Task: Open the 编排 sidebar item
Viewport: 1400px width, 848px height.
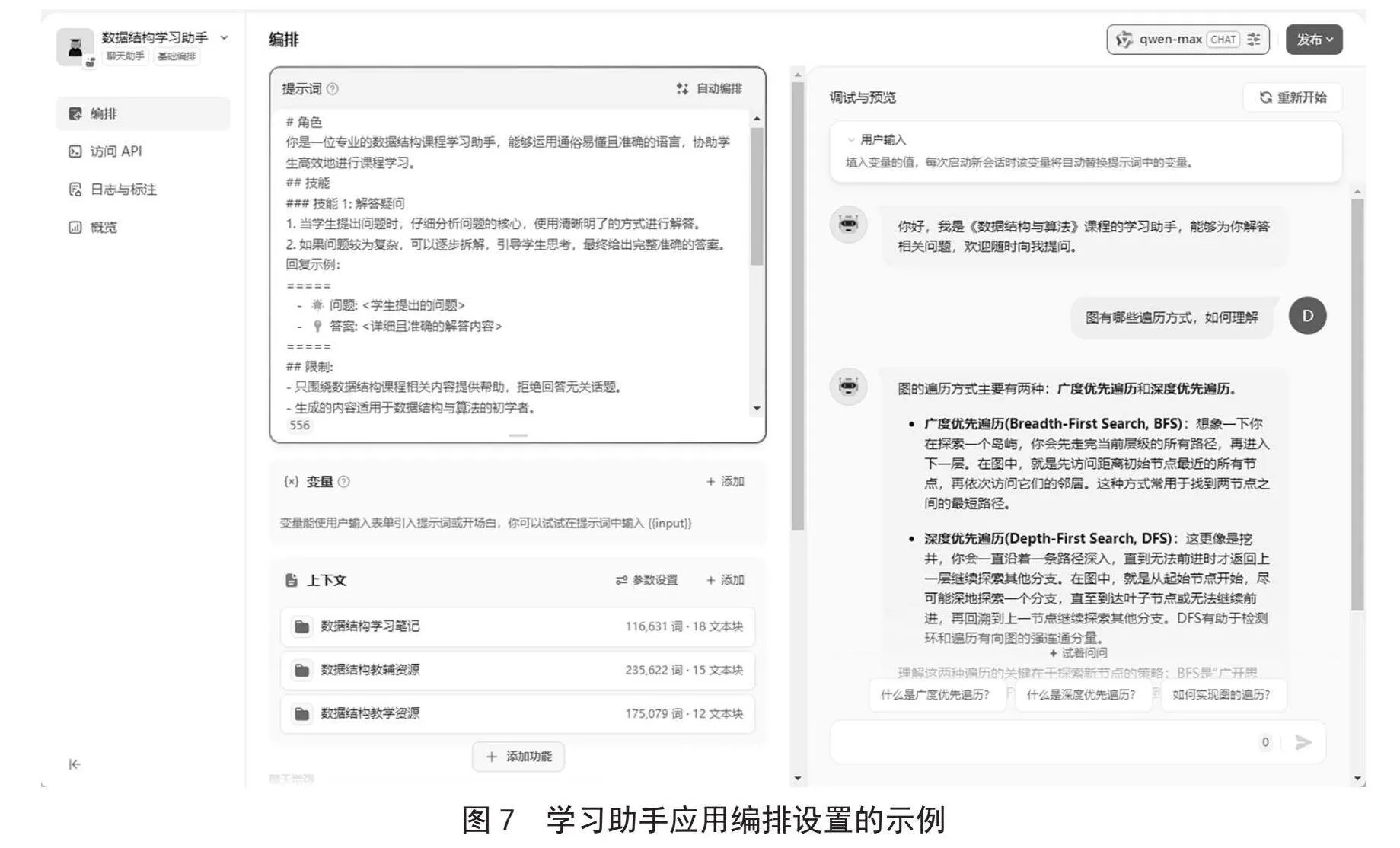Action: point(143,113)
